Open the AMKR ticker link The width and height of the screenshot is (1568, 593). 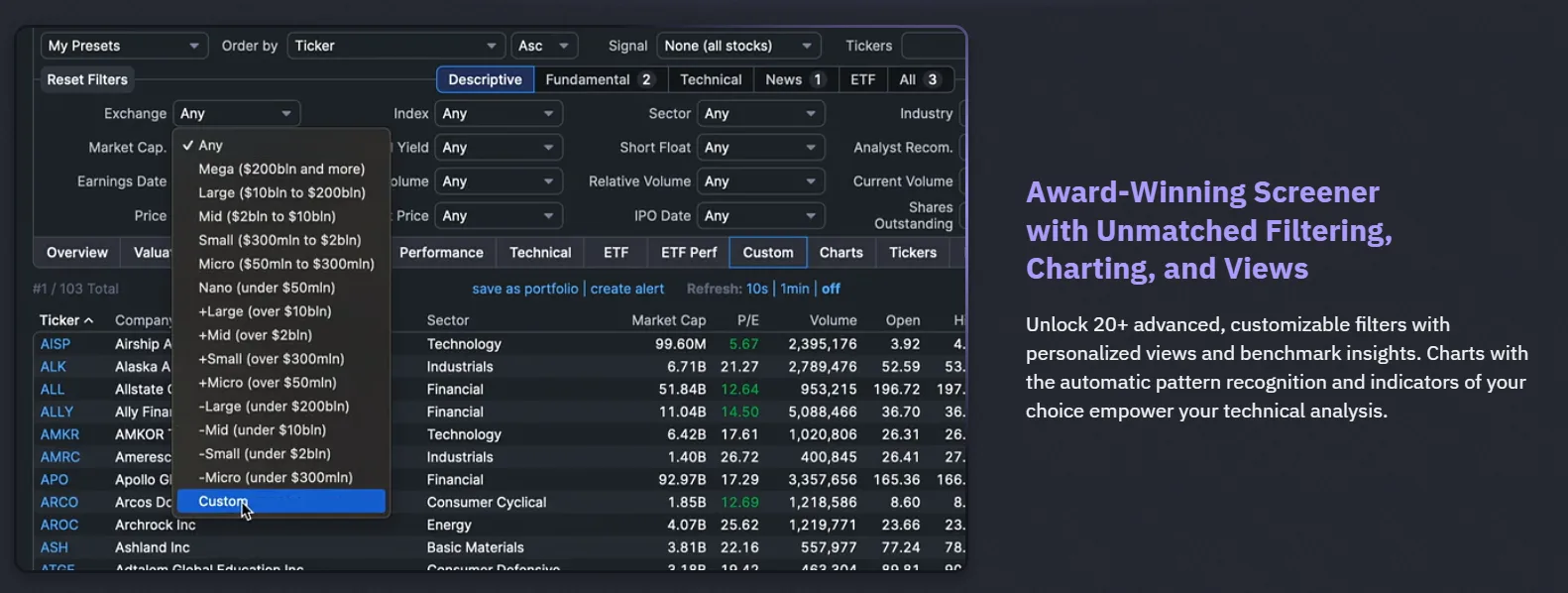point(59,434)
